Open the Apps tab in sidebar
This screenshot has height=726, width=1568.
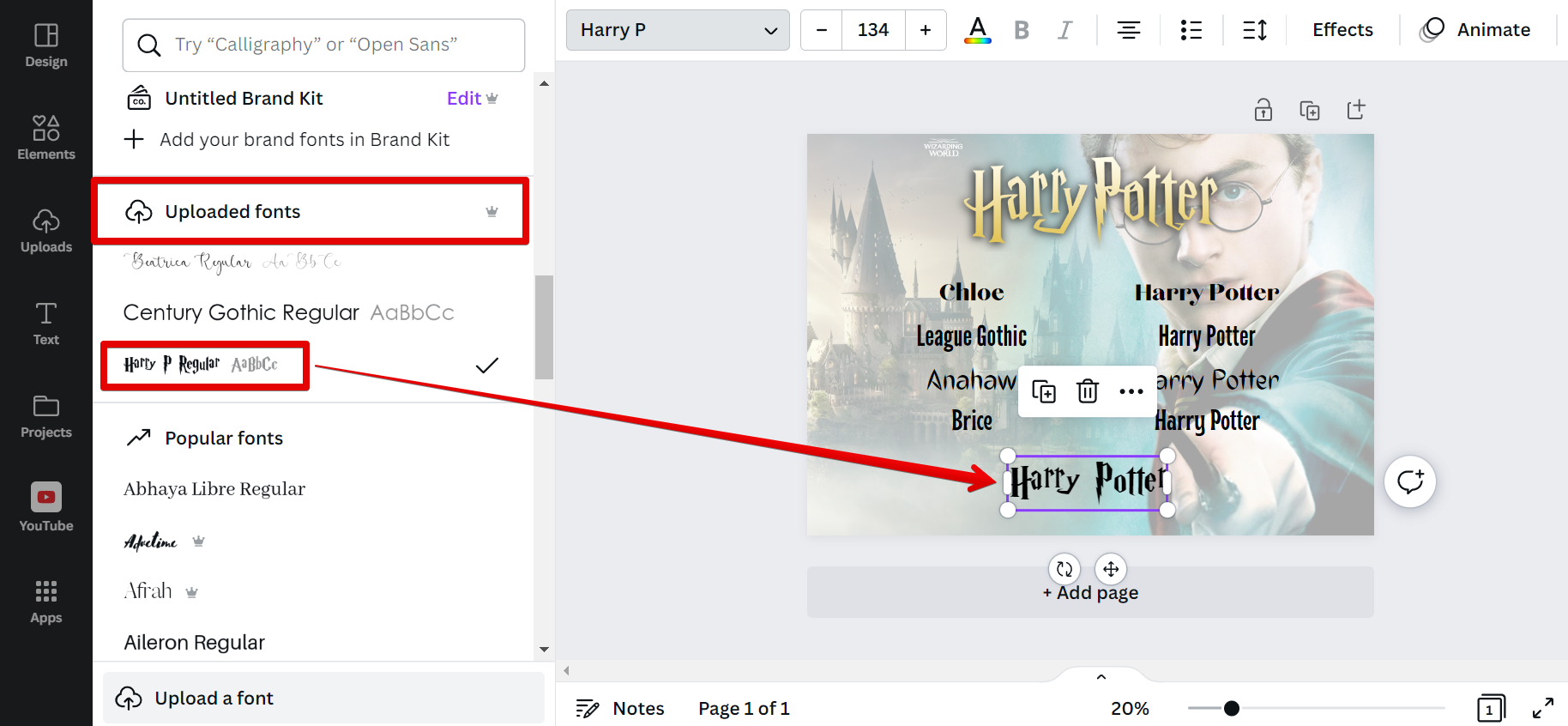click(46, 602)
